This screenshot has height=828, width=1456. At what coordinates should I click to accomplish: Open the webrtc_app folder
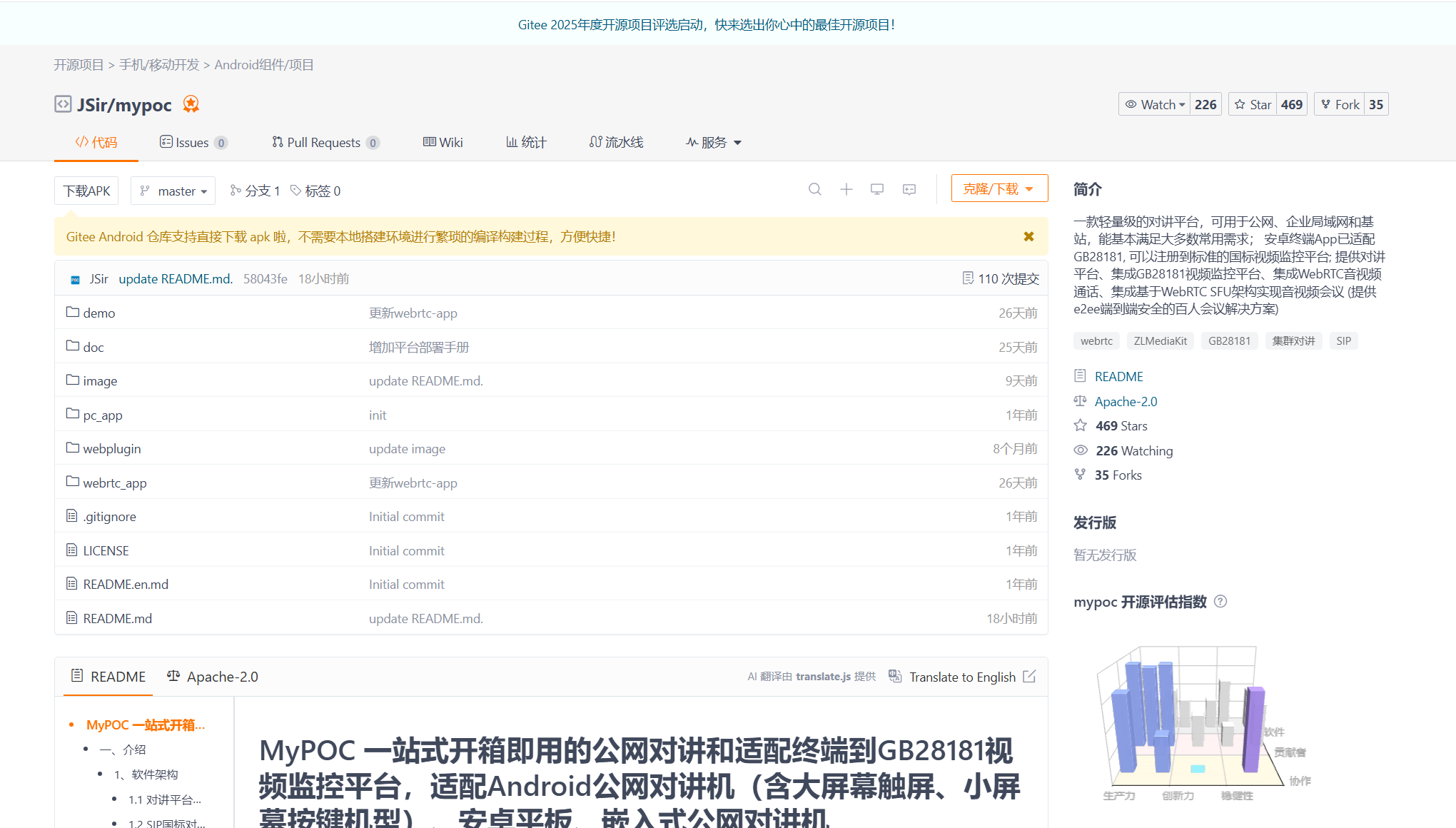(x=114, y=483)
